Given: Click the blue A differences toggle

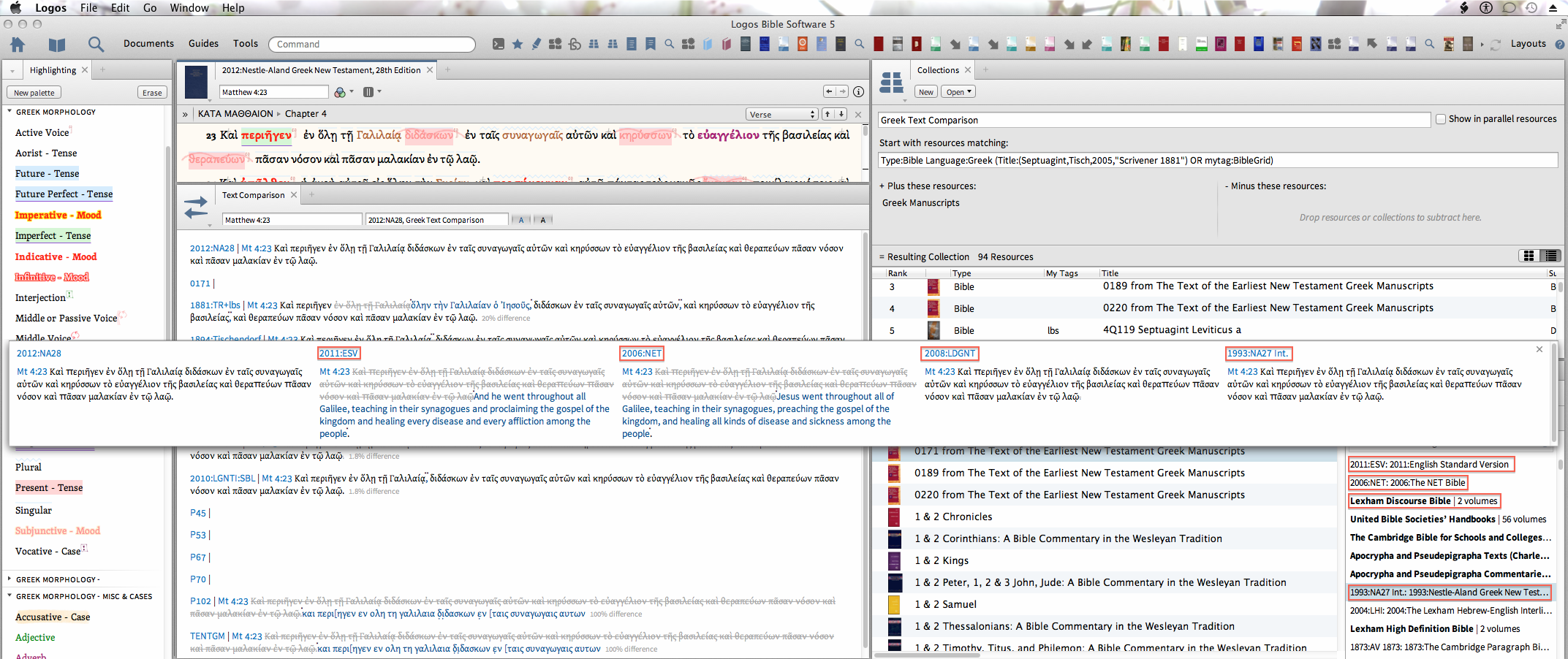Looking at the screenshot, I should (x=521, y=219).
